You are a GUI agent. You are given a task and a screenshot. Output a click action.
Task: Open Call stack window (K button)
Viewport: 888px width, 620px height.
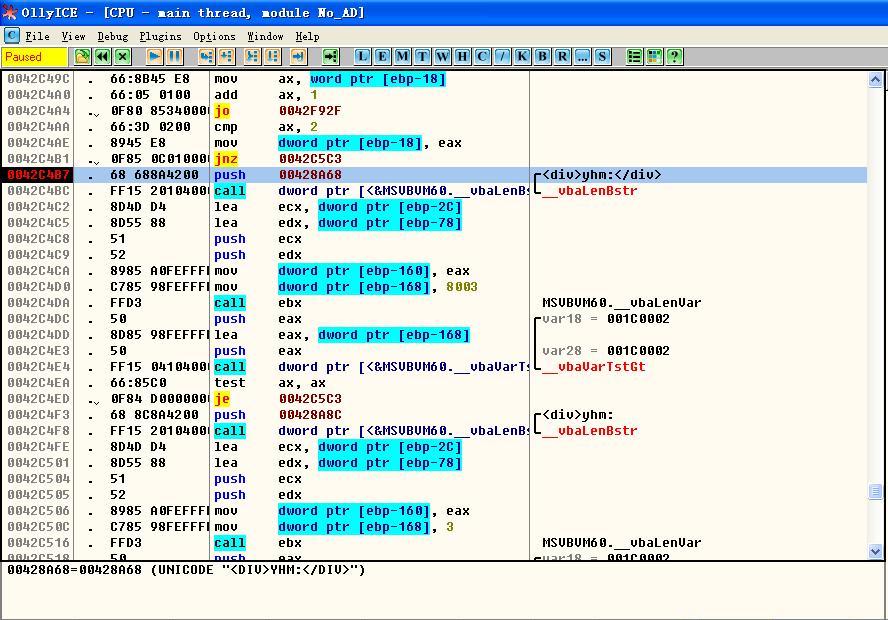click(522, 57)
